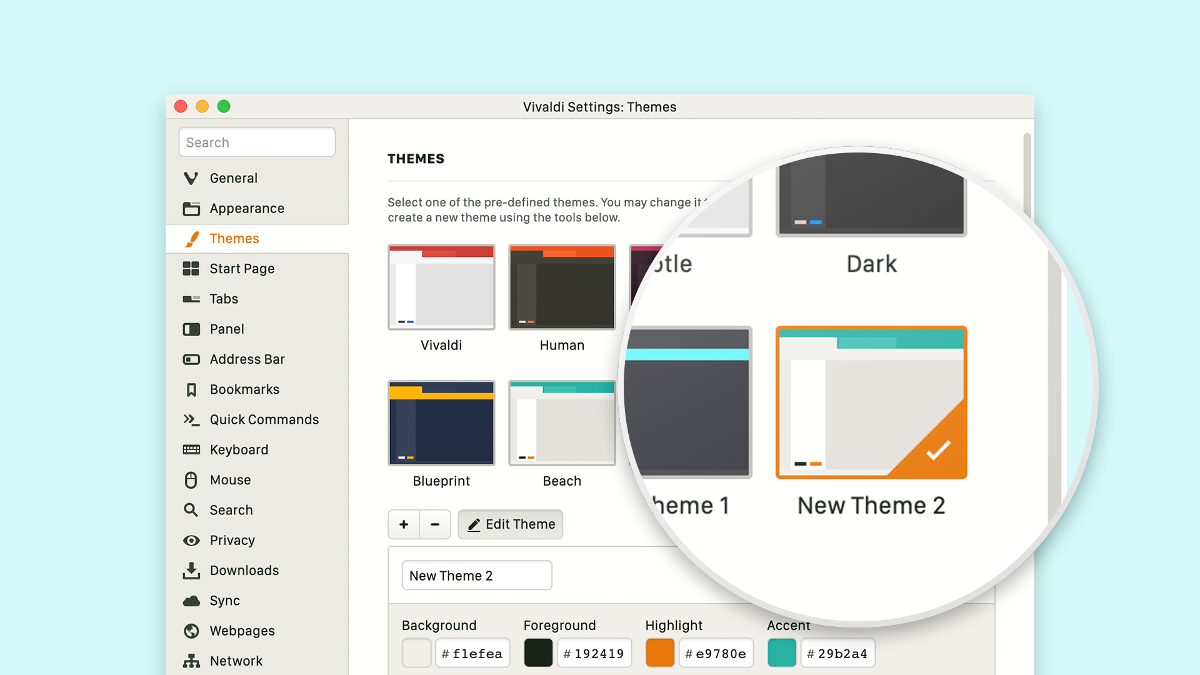Click the New Theme 2 name field
The height and width of the screenshot is (675, 1200).
(x=477, y=575)
